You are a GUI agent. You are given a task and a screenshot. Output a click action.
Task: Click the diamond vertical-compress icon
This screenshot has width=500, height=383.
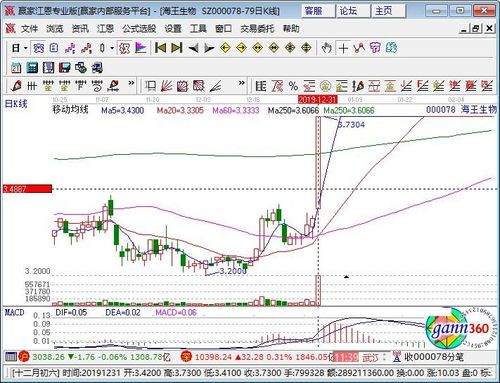(290, 48)
